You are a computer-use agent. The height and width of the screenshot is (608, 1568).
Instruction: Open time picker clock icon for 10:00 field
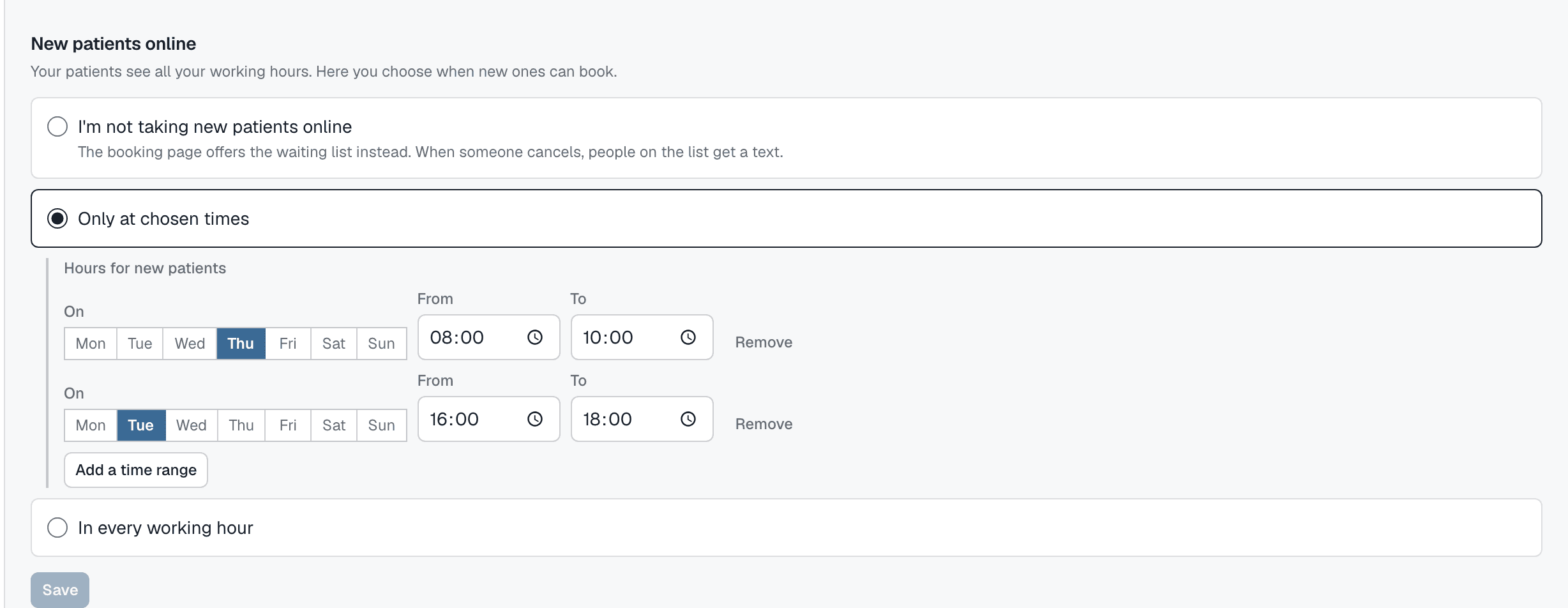tap(688, 337)
